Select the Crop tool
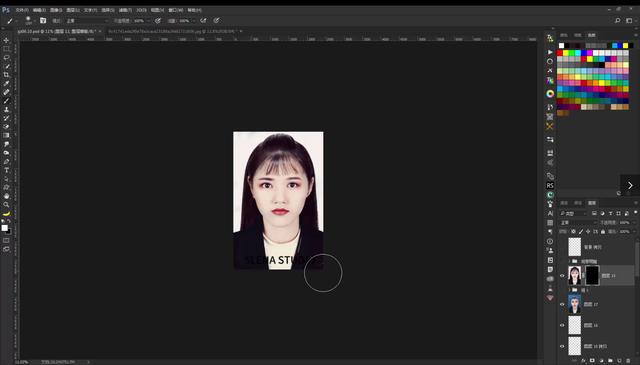640x365 pixels. pos(6,75)
